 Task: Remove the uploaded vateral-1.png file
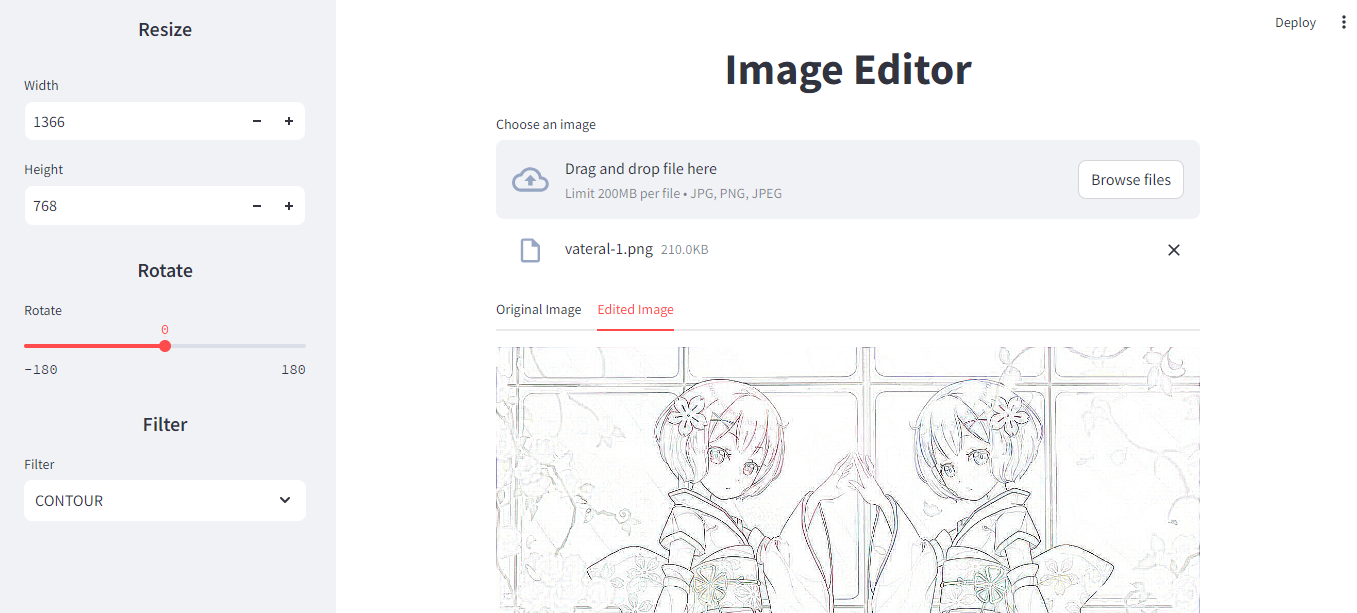1174,250
